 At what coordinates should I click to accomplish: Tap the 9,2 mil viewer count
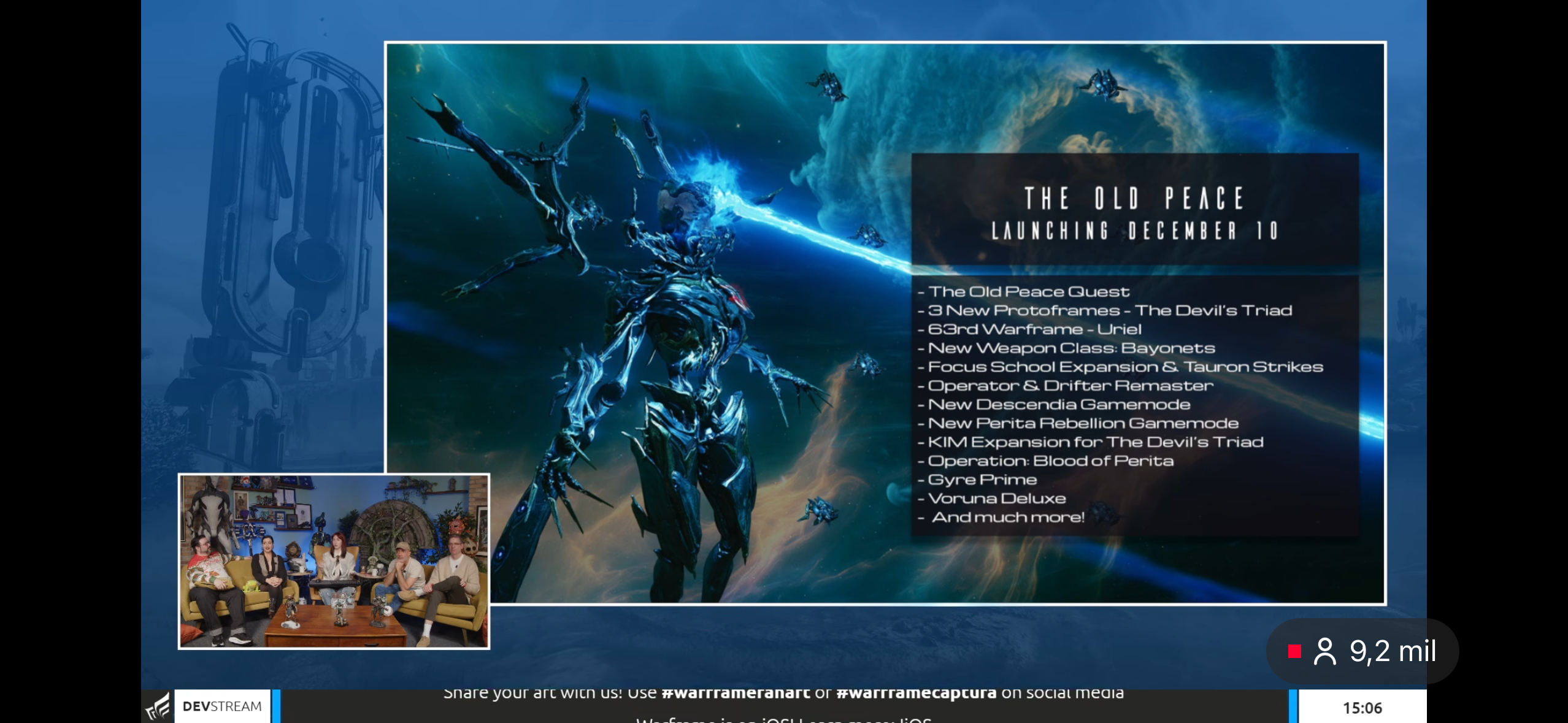[1393, 651]
